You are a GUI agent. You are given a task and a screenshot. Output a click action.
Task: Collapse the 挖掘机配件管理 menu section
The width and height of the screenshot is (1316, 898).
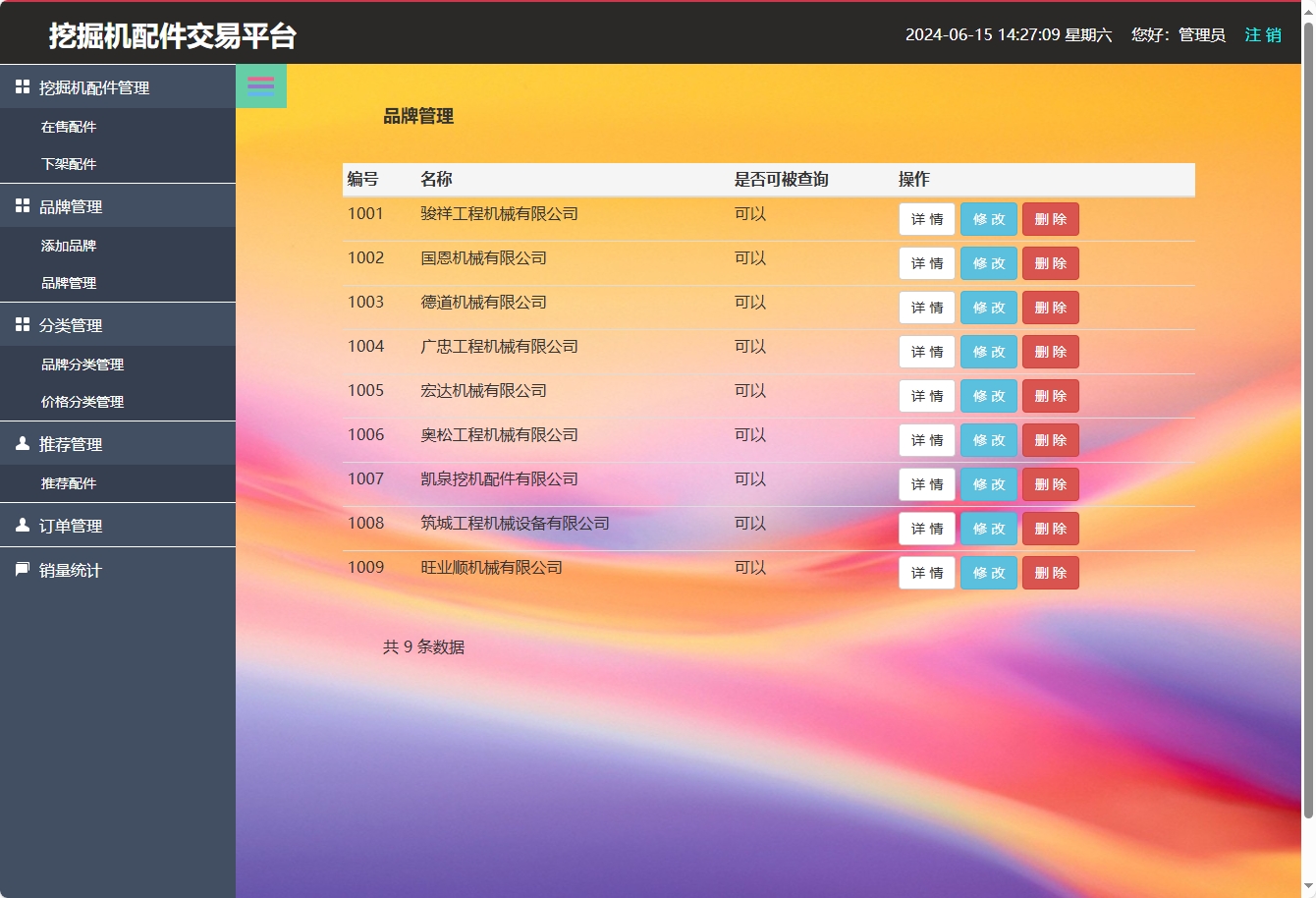[x=93, y=85]
